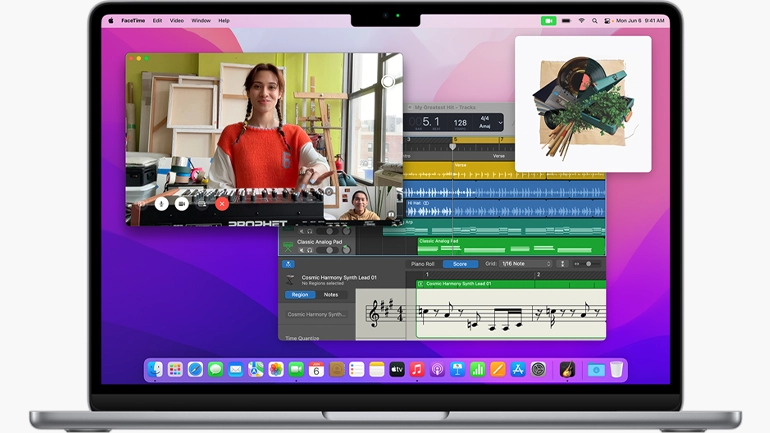Start screen sharing from FaceTime call controls

pos(202,204)
